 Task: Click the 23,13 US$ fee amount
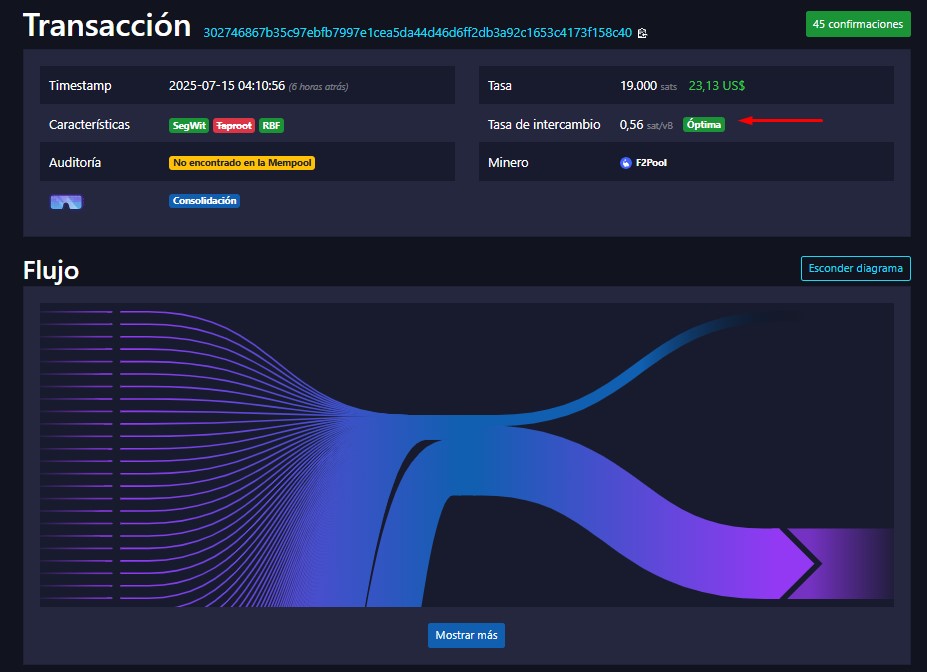716,86
